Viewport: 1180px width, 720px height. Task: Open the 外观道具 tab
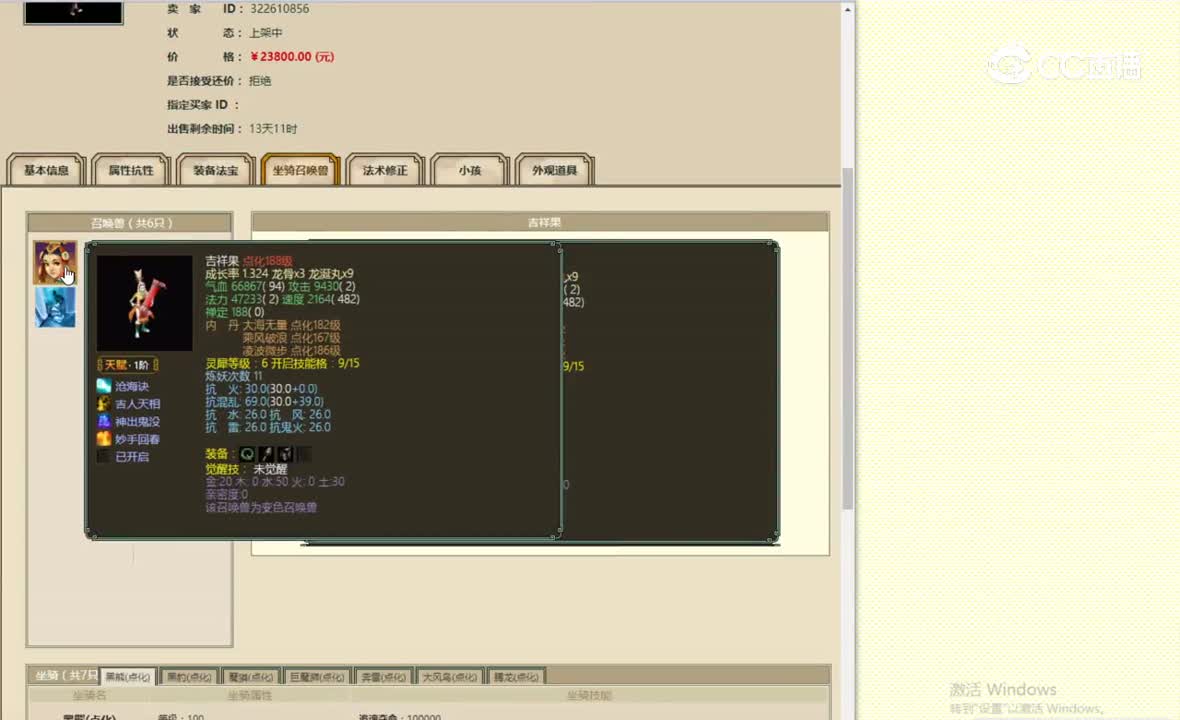tap(555, 170)
